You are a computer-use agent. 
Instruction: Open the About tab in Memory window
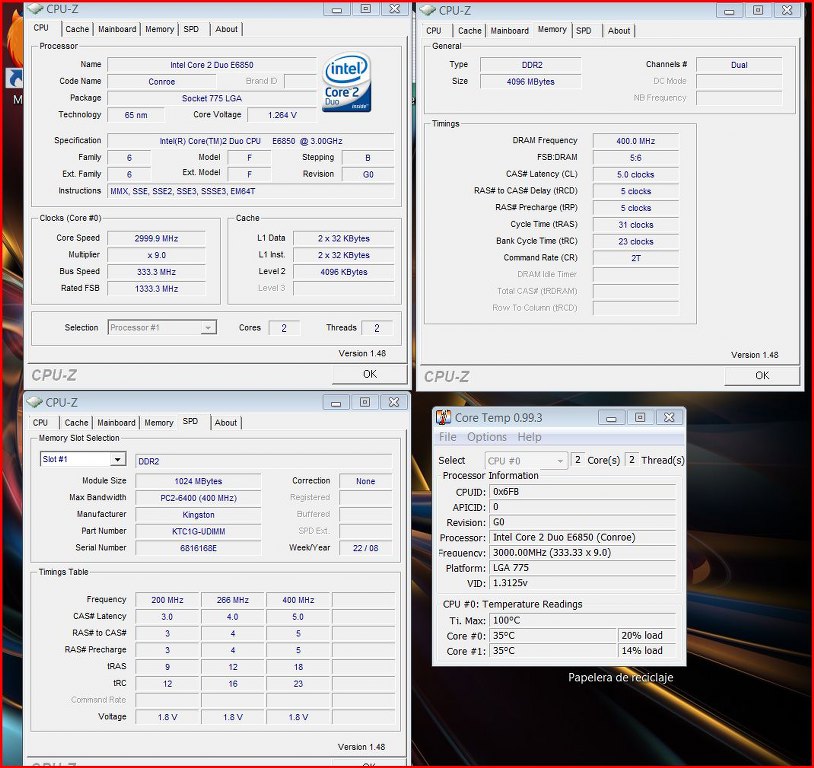point(619,30)
